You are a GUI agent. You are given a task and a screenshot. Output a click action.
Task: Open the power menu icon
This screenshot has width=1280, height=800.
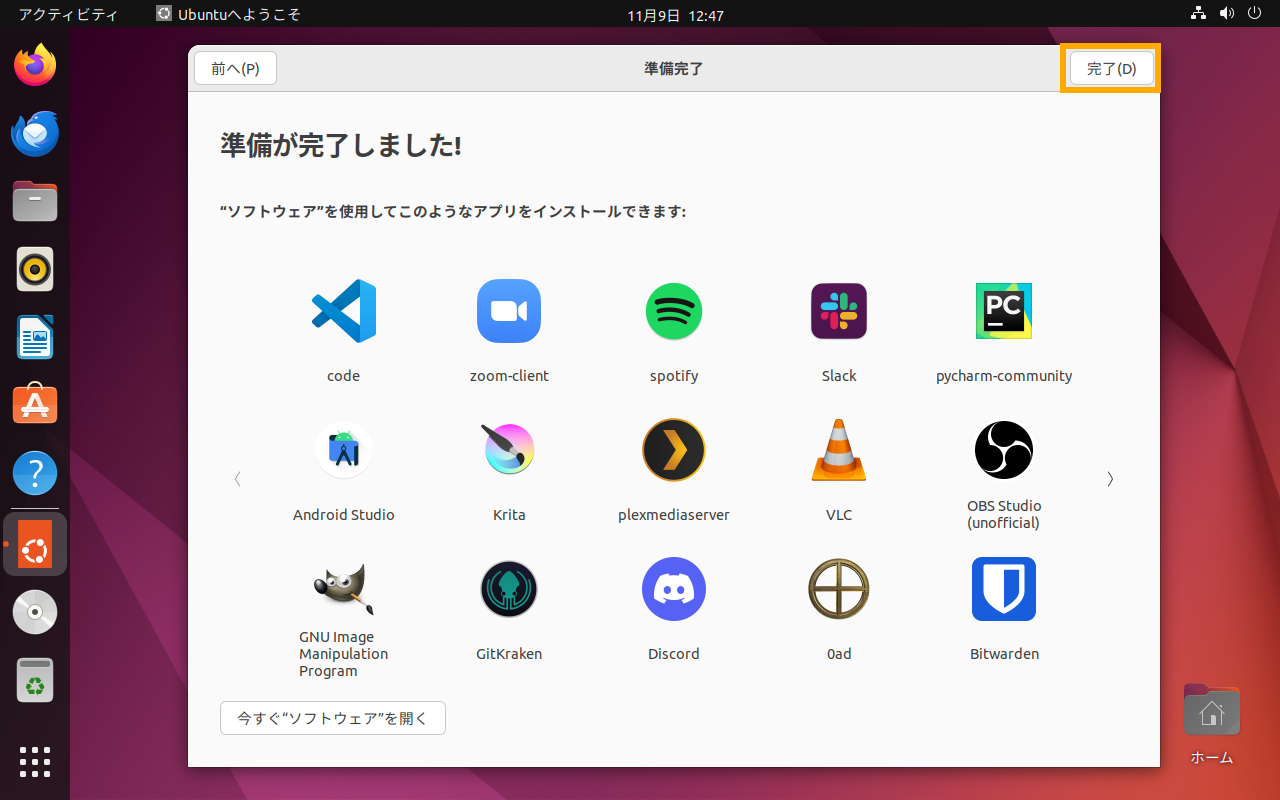[1255, 14]
